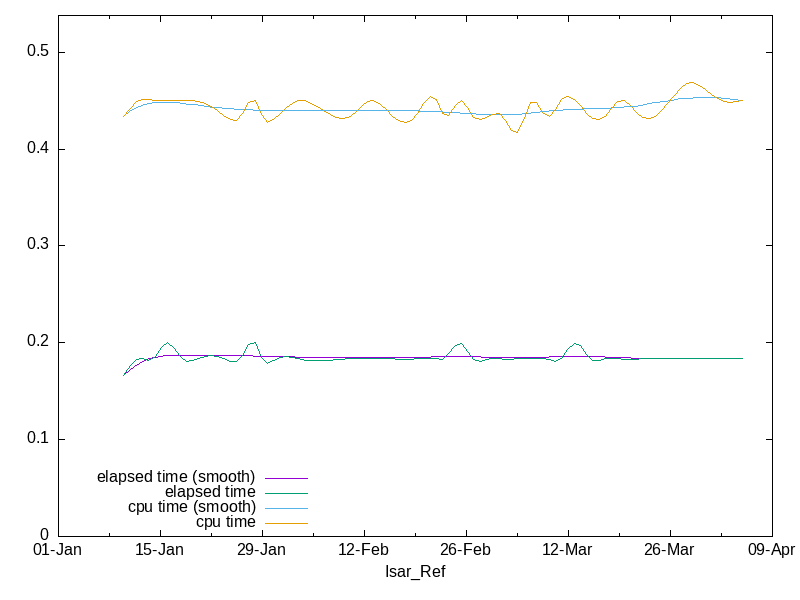Screen dimensions: 800x600
Task: Click the purple line sample for elapsed time (smooth)
Action: click(285, 478)
